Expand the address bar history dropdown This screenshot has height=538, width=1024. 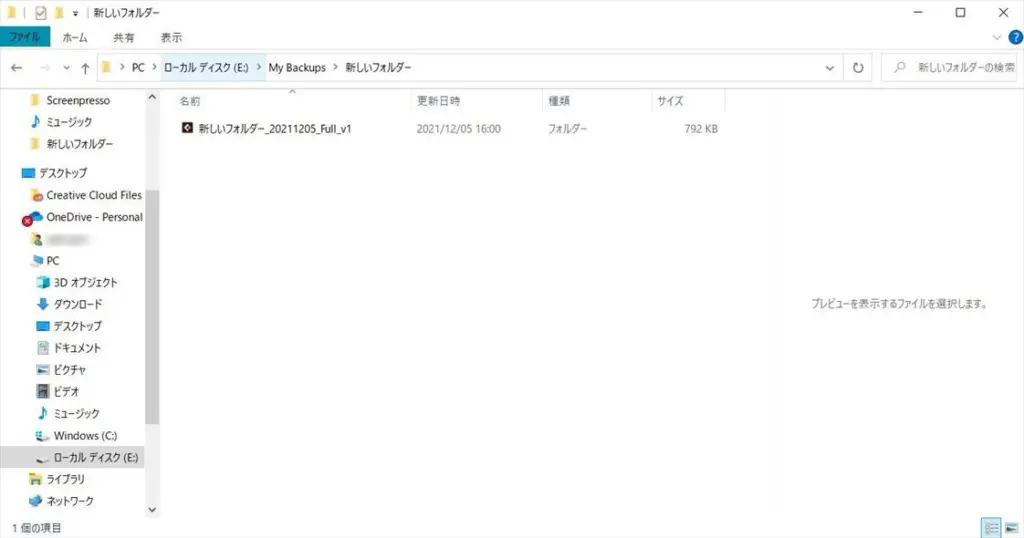[x=829, y=68]
